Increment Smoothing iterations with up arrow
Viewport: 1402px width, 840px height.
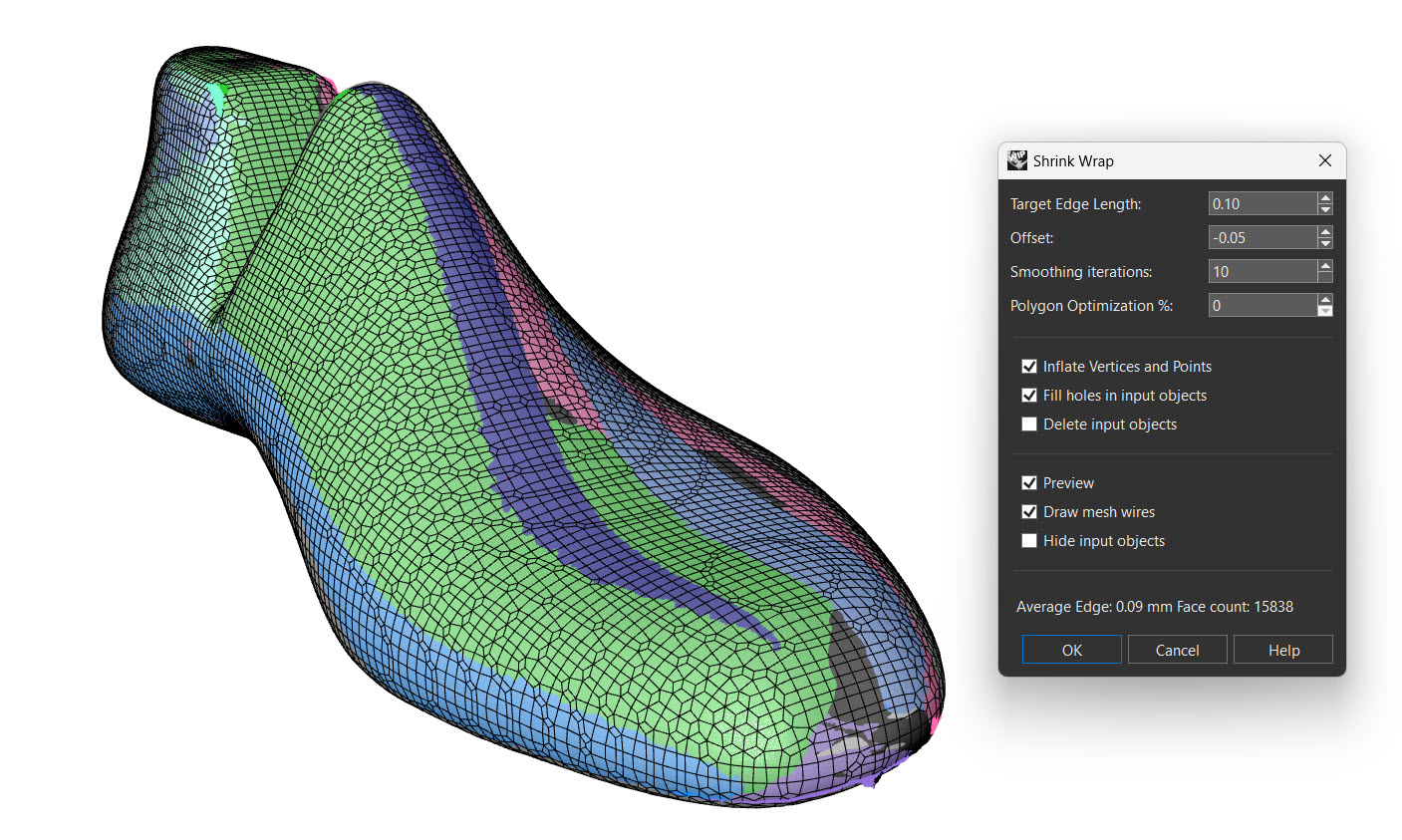1324,266
